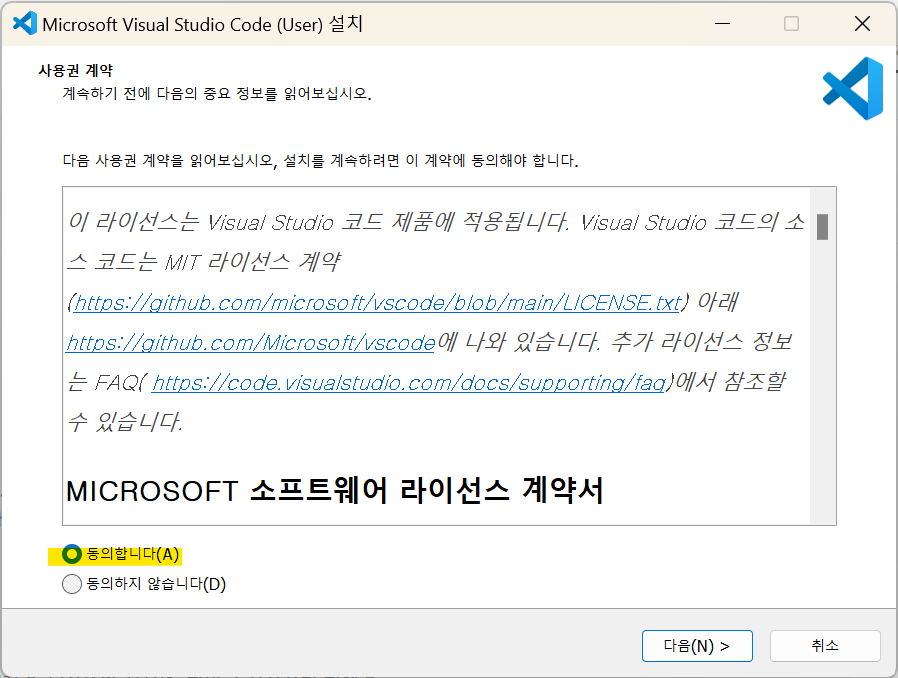Open the code.visualstudio.com supporting FAQ link

(409, 383)
